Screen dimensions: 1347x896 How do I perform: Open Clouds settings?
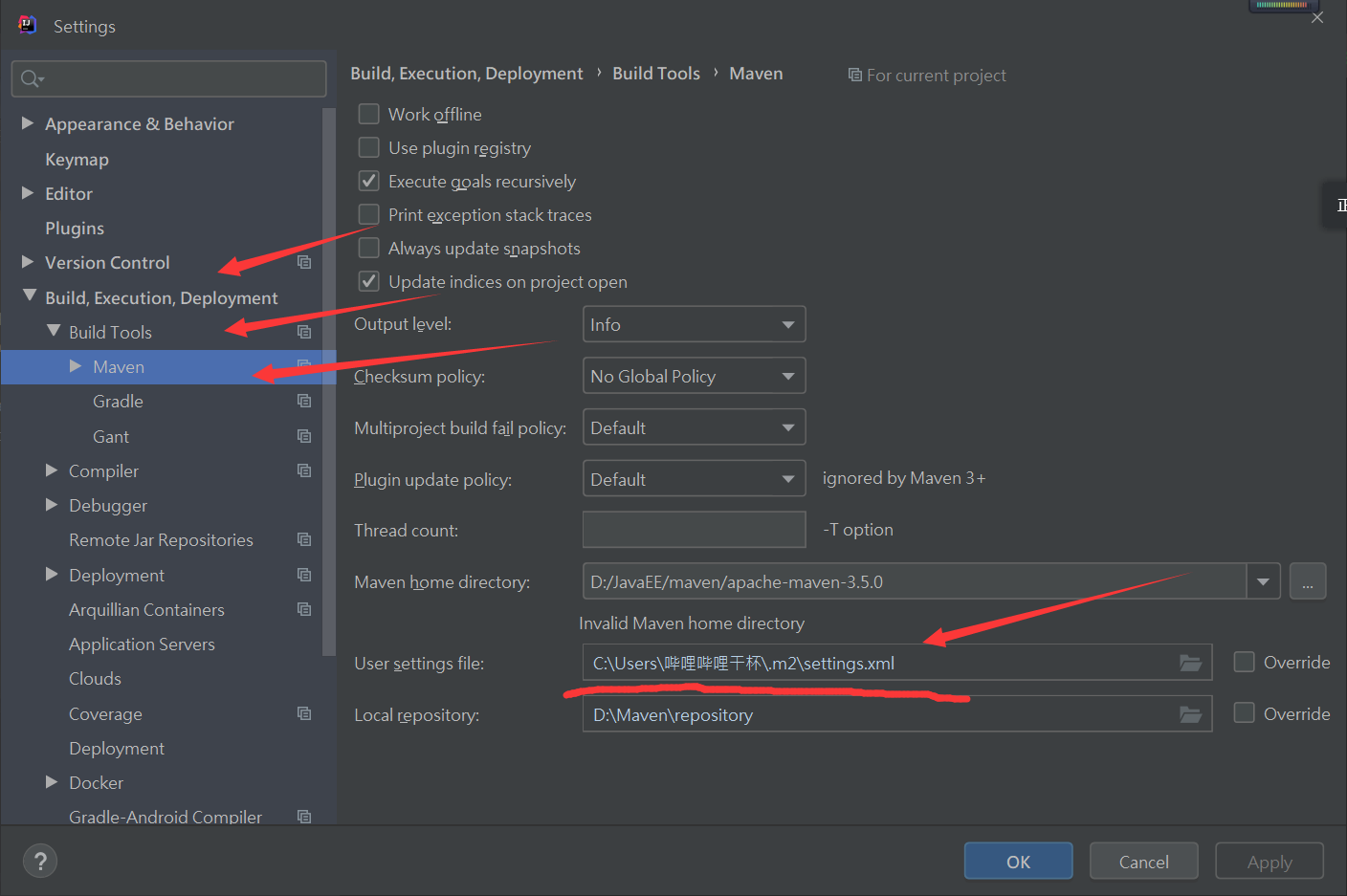(95, 679)
